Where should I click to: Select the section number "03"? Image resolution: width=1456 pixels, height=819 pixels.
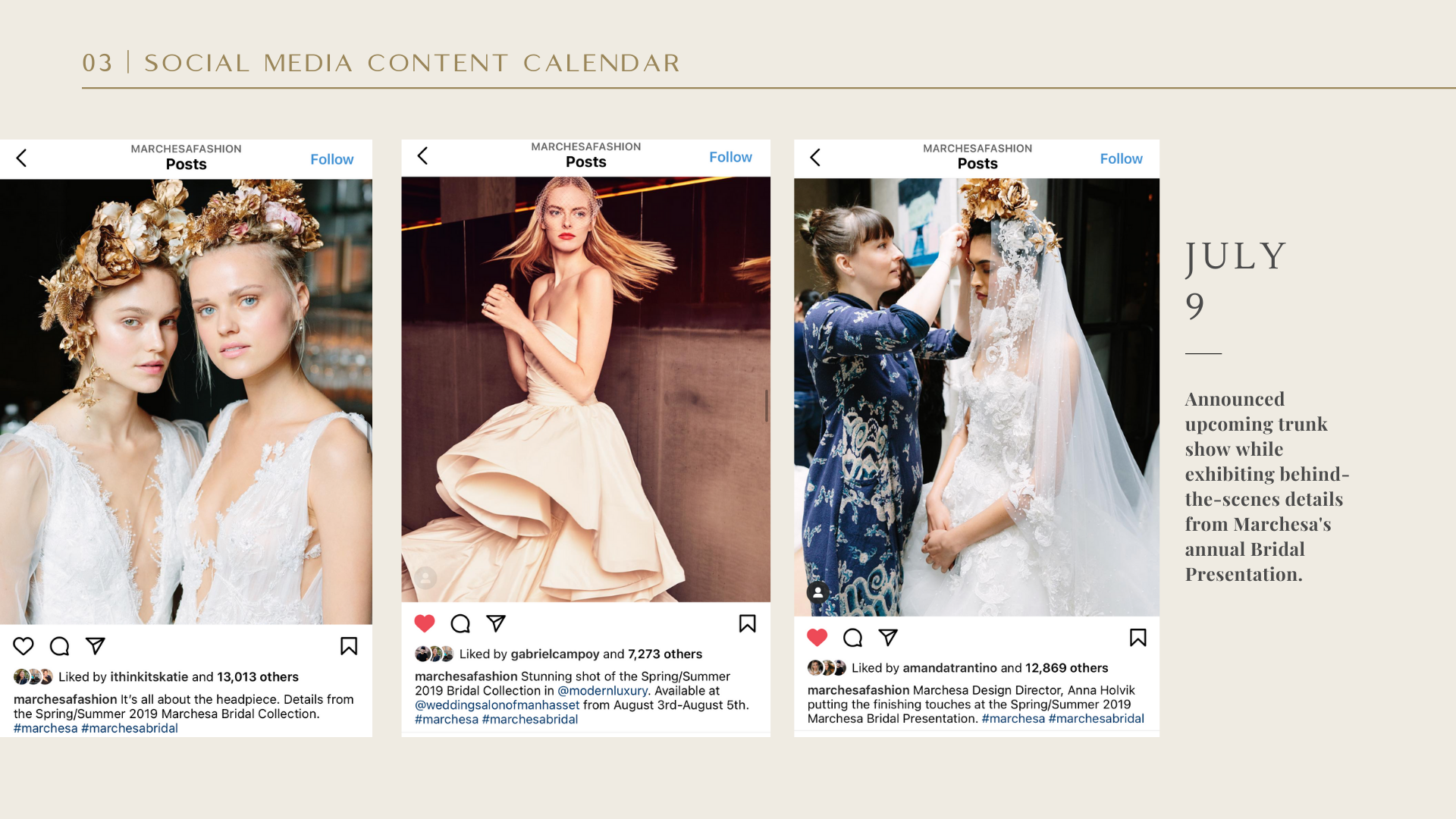[97, 63]
